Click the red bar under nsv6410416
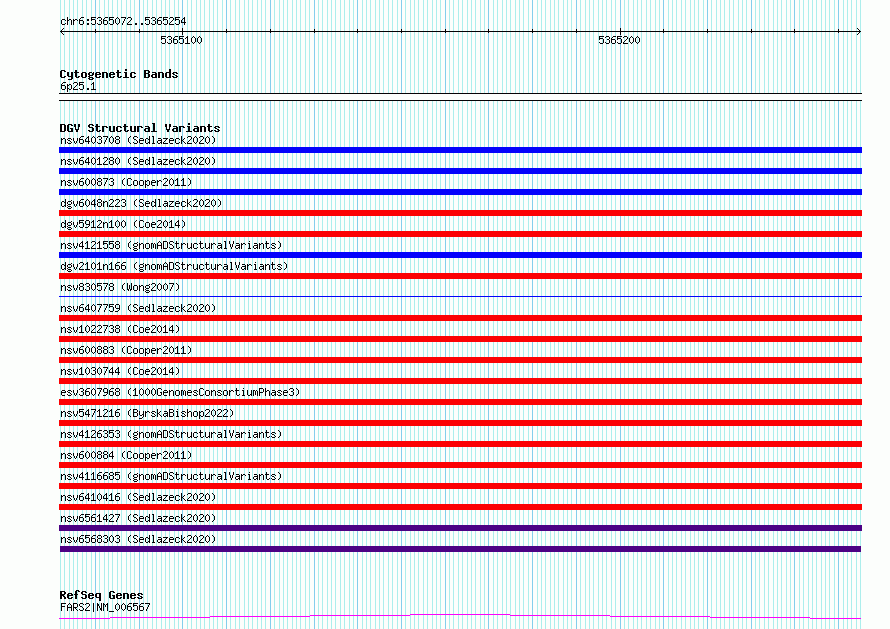Image resolution: width=890 pixels, height=629 pixels. pos(460,507)
